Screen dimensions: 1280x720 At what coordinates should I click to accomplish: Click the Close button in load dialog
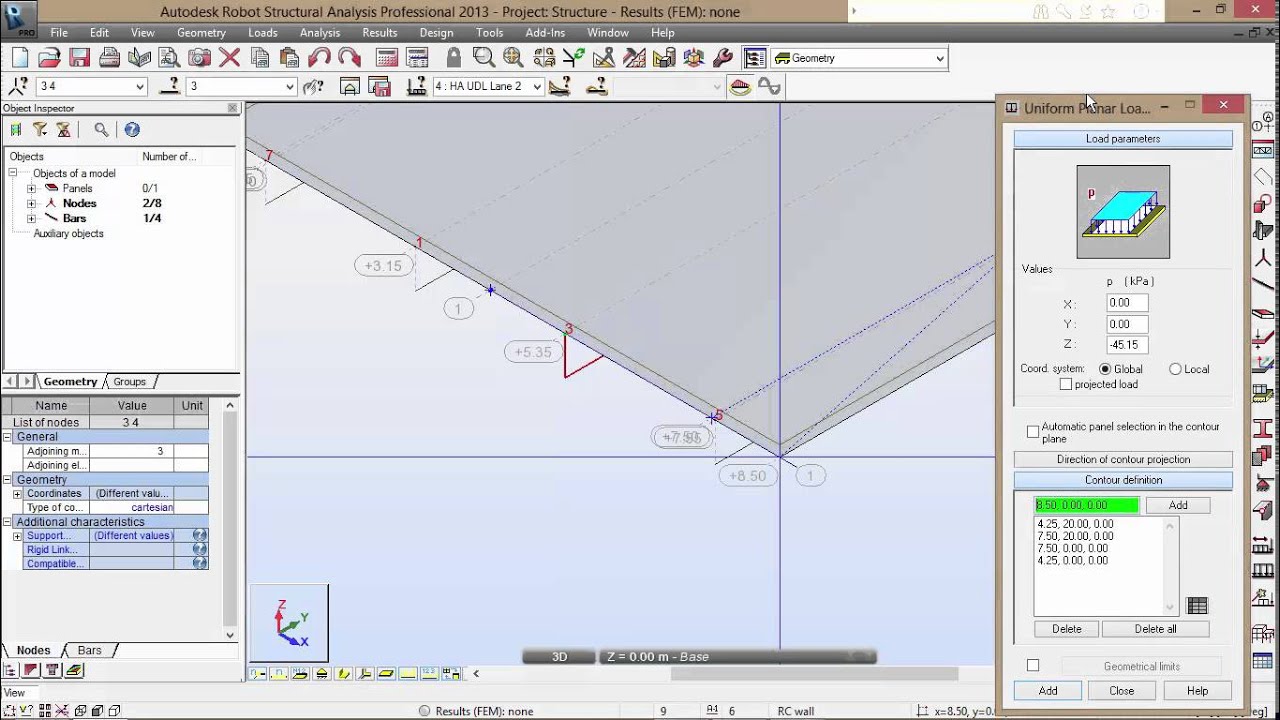pyautogui.click(x=1122, y=691)
